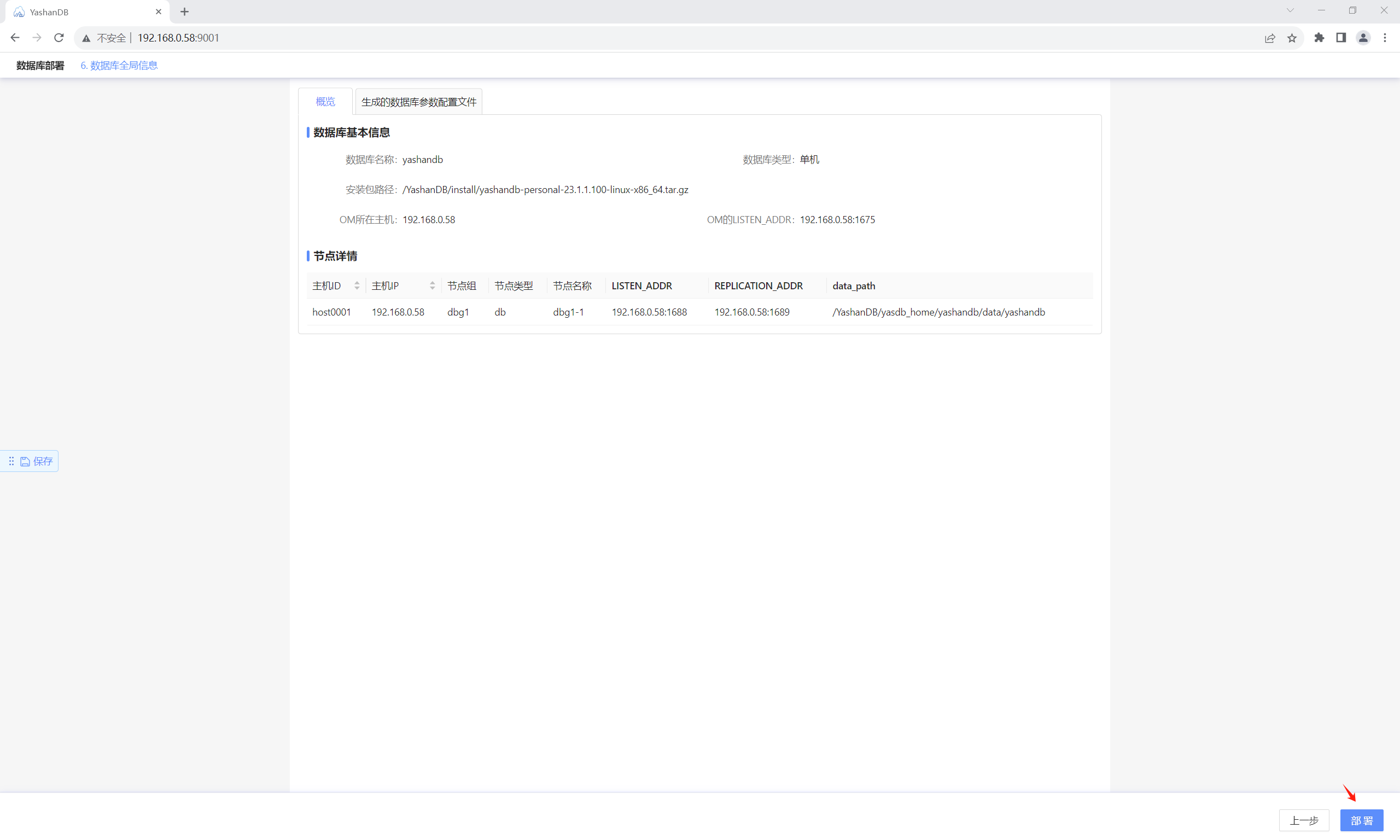Screen dimensions: 1400x840
Task: Open a new browser tab
Action: [x=184, y=12]
